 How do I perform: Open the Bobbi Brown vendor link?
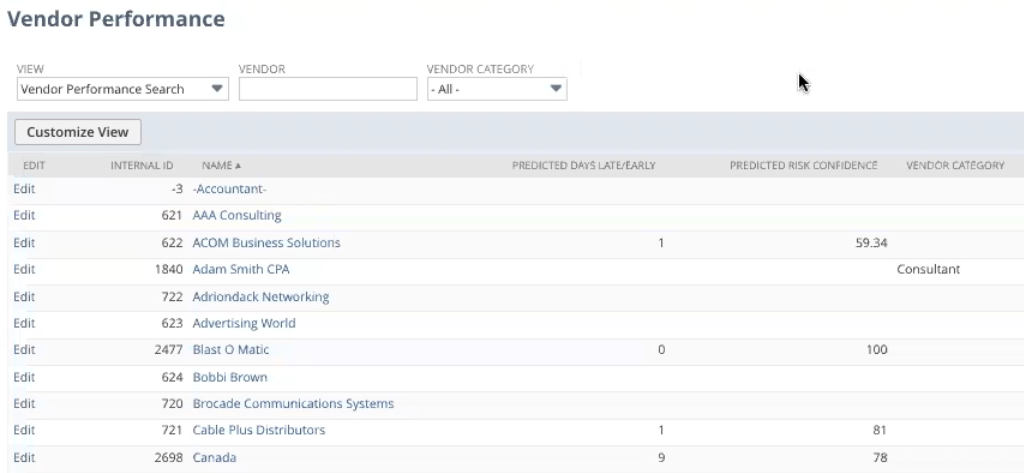pyautogui.click(x=230, y=377)
